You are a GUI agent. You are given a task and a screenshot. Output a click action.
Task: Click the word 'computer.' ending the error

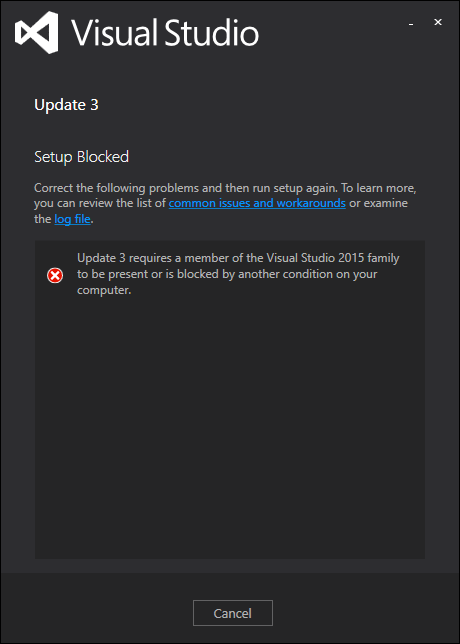pos(104,290)
